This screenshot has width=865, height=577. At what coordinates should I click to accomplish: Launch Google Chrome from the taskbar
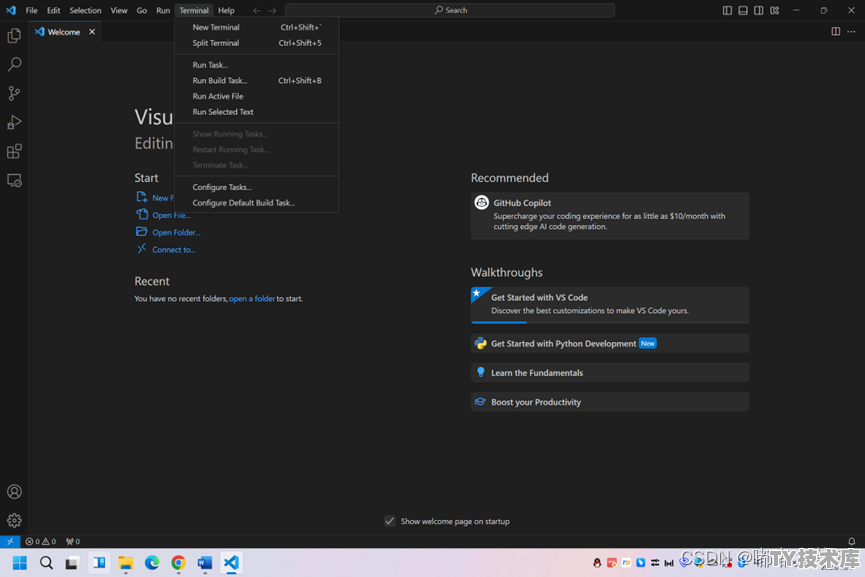[x=178, y=563]
